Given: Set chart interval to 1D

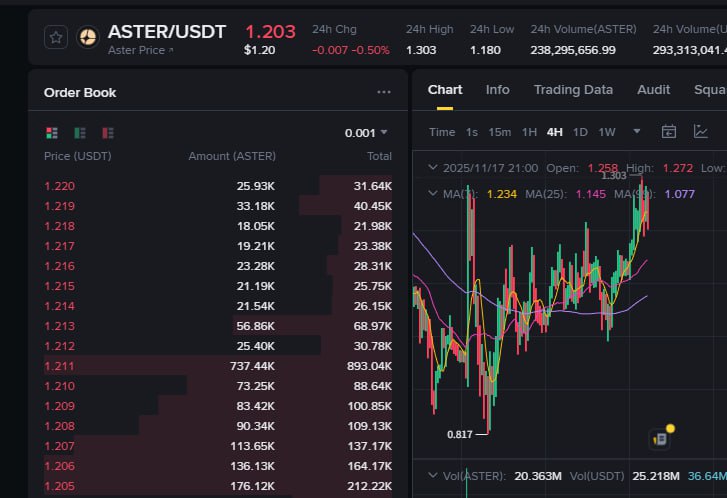Looking at the screenshot, I should (x=580, y=132).
